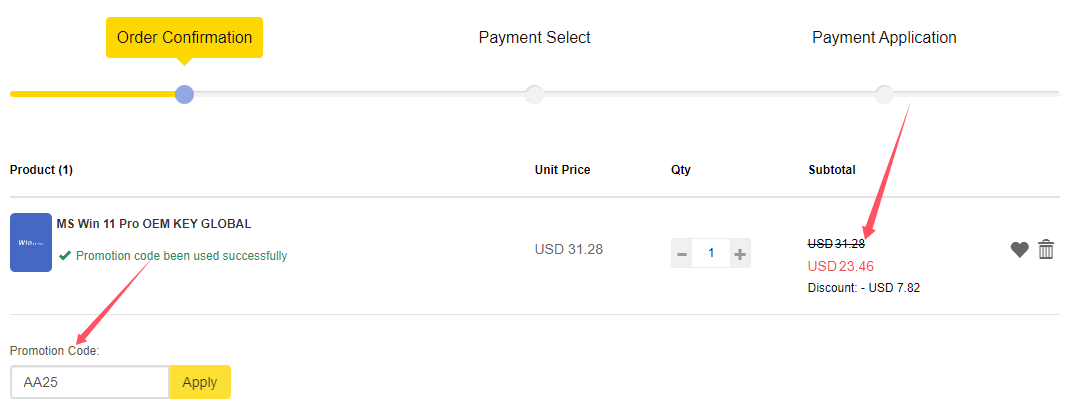1090x408 pixels.
Task: Decrease quantity with the minus button
Action: (682, 254)
